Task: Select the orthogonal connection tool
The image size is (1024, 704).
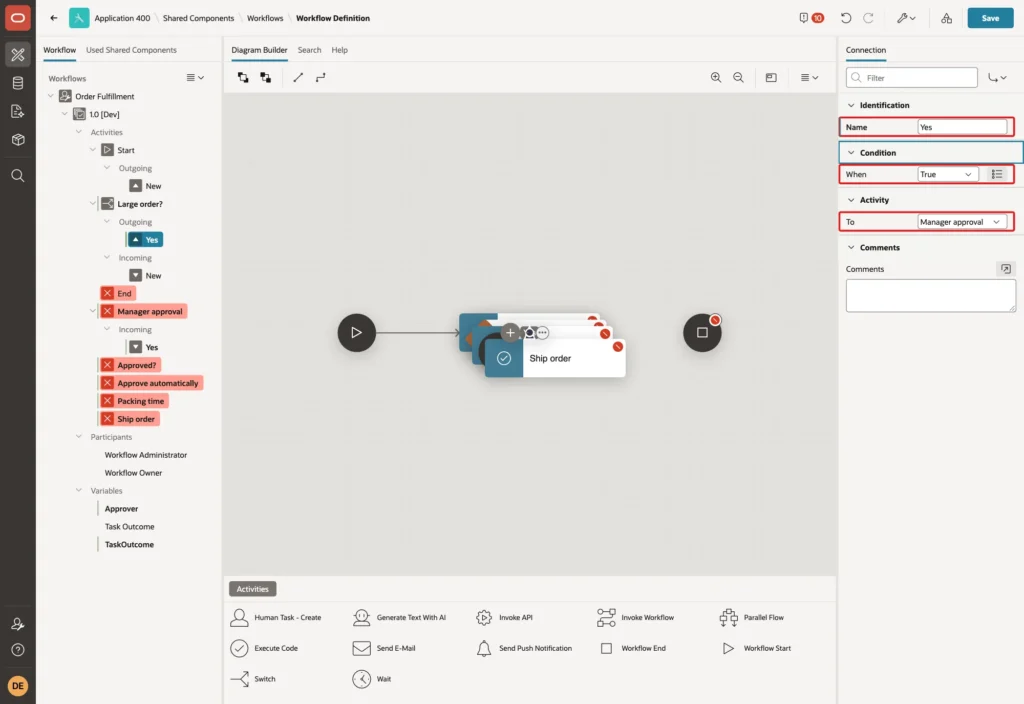Action: [x=321, y=77]
